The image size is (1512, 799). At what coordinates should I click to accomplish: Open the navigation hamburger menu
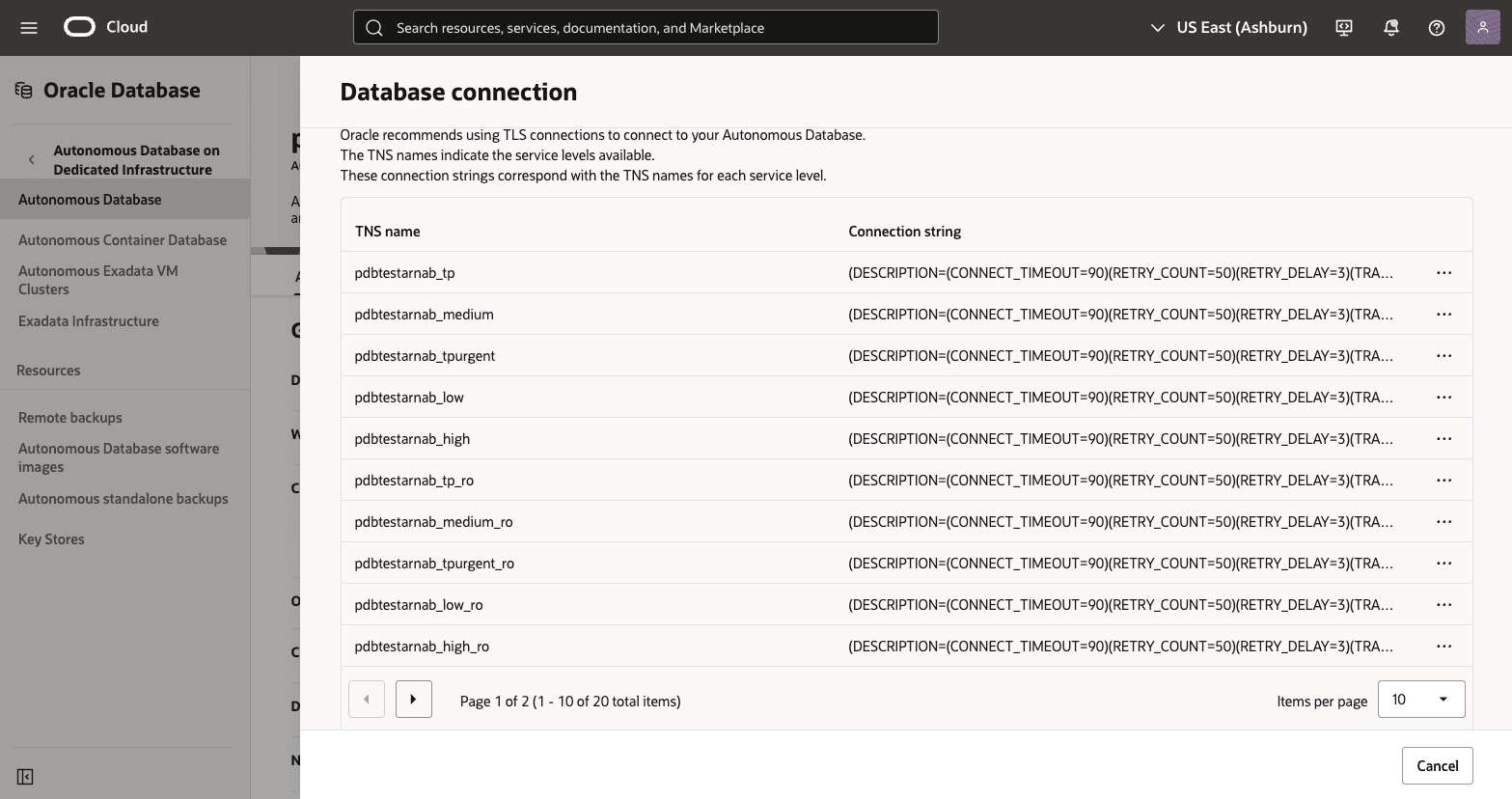tap(28, 27)
